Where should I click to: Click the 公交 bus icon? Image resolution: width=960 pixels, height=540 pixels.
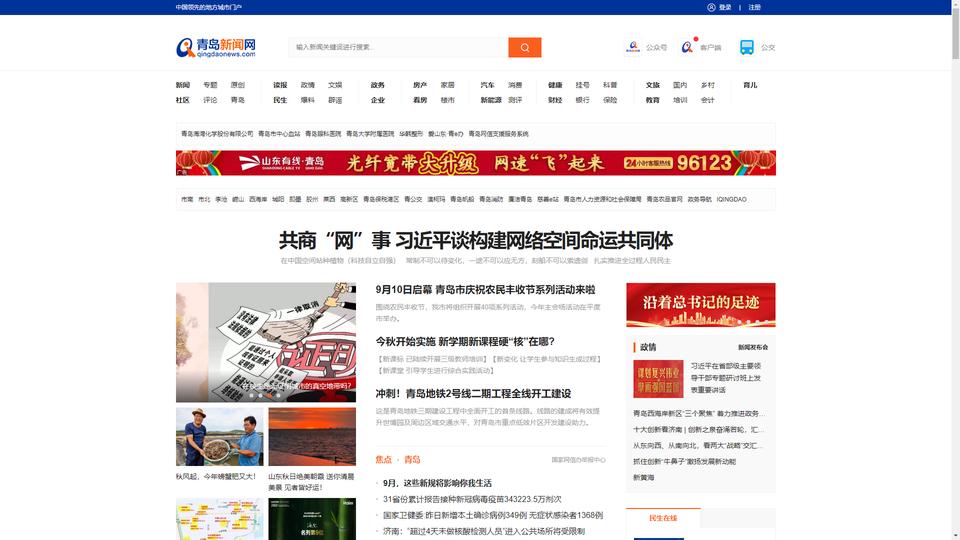coord(746,47)
